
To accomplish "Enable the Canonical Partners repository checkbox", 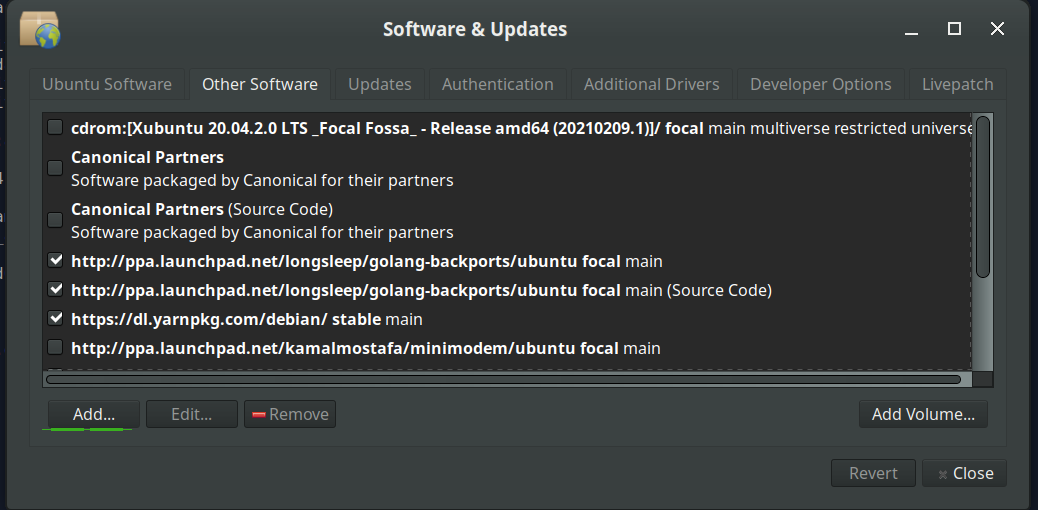I will pyautogui.click(x=55, y=168).
